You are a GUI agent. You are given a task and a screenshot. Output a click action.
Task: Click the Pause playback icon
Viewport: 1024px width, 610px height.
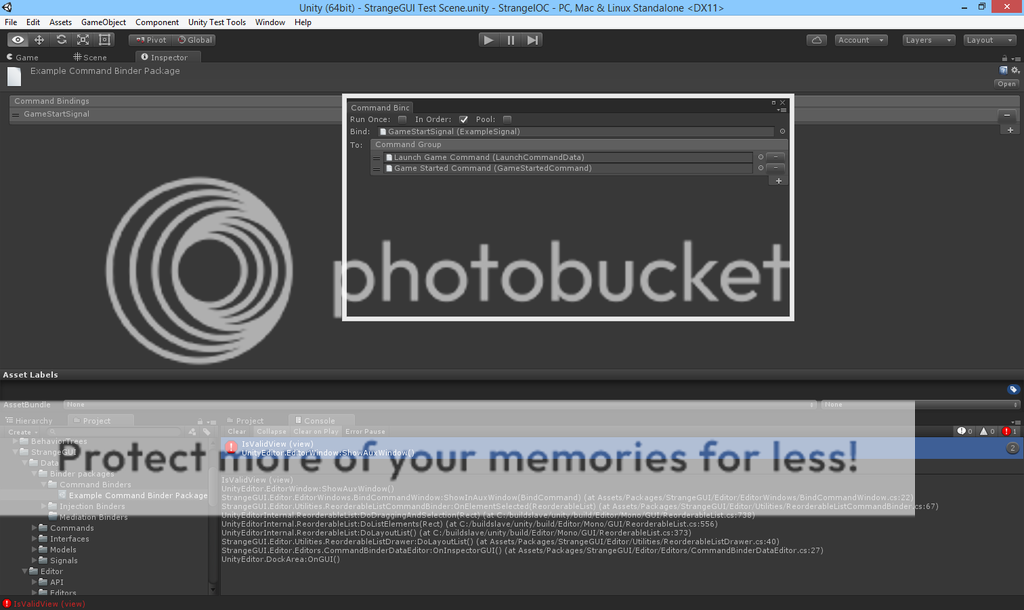tap(510, 39)
